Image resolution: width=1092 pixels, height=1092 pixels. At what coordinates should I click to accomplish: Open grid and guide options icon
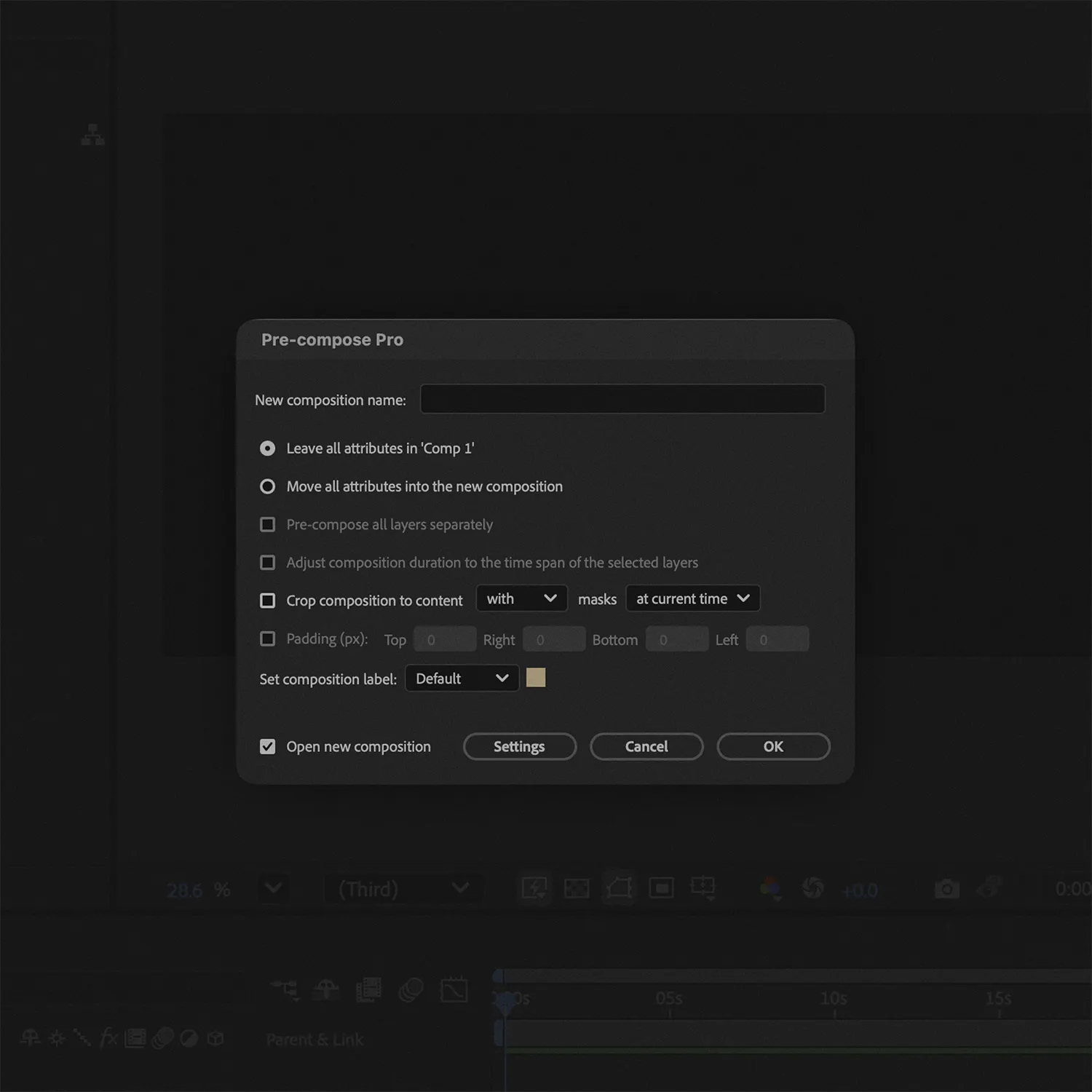(x=703, y=888)
